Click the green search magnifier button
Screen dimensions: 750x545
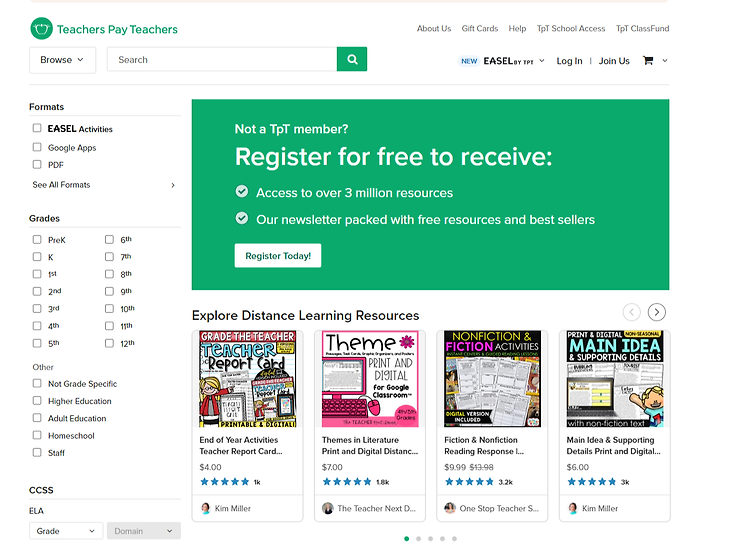click(x=352, y=59)
